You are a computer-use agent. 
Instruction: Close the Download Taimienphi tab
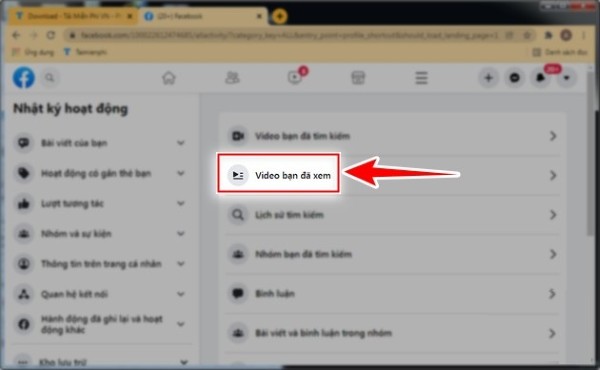[x=130, y=16]
